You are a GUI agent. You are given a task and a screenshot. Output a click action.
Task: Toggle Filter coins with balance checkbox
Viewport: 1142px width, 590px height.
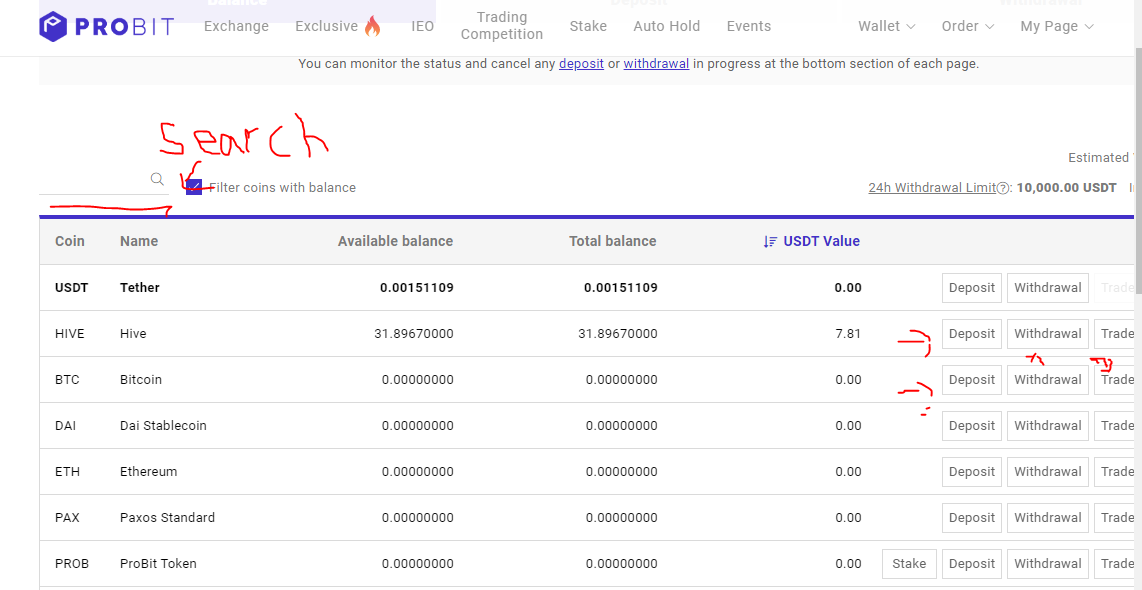[194, 187]
